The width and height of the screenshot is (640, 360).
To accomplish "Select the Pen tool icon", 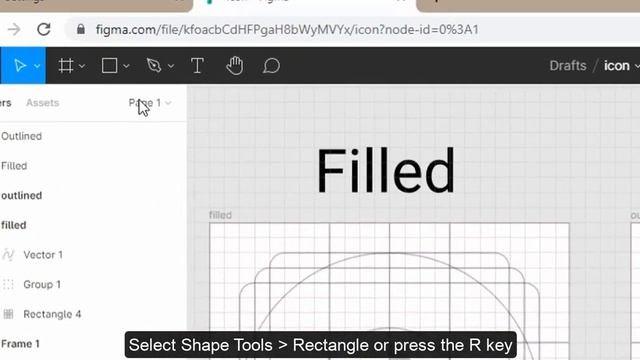I will click(x=154, y=65).
